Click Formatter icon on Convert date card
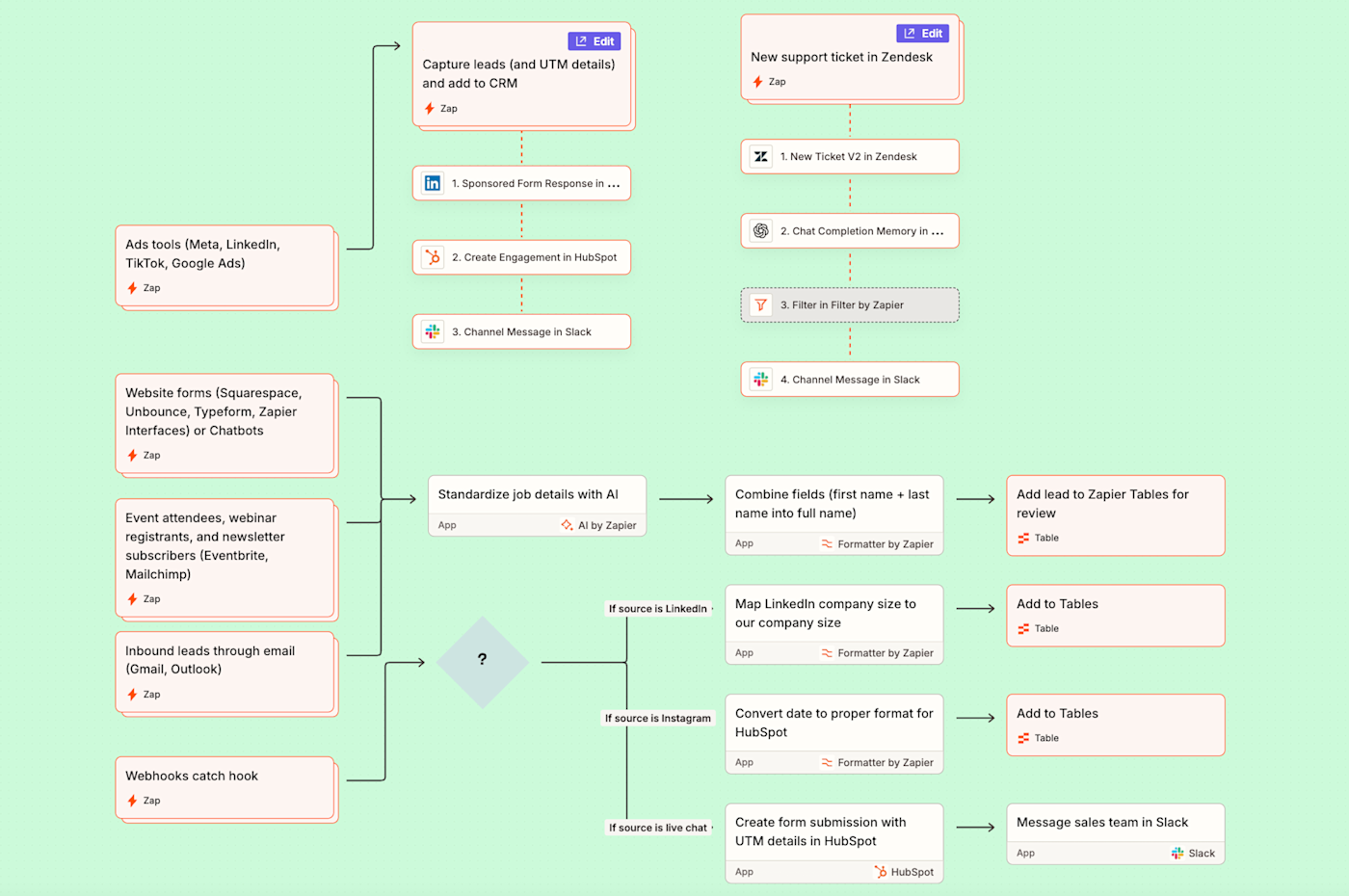This screenshot has height=896, width=1349. point(827,763)
